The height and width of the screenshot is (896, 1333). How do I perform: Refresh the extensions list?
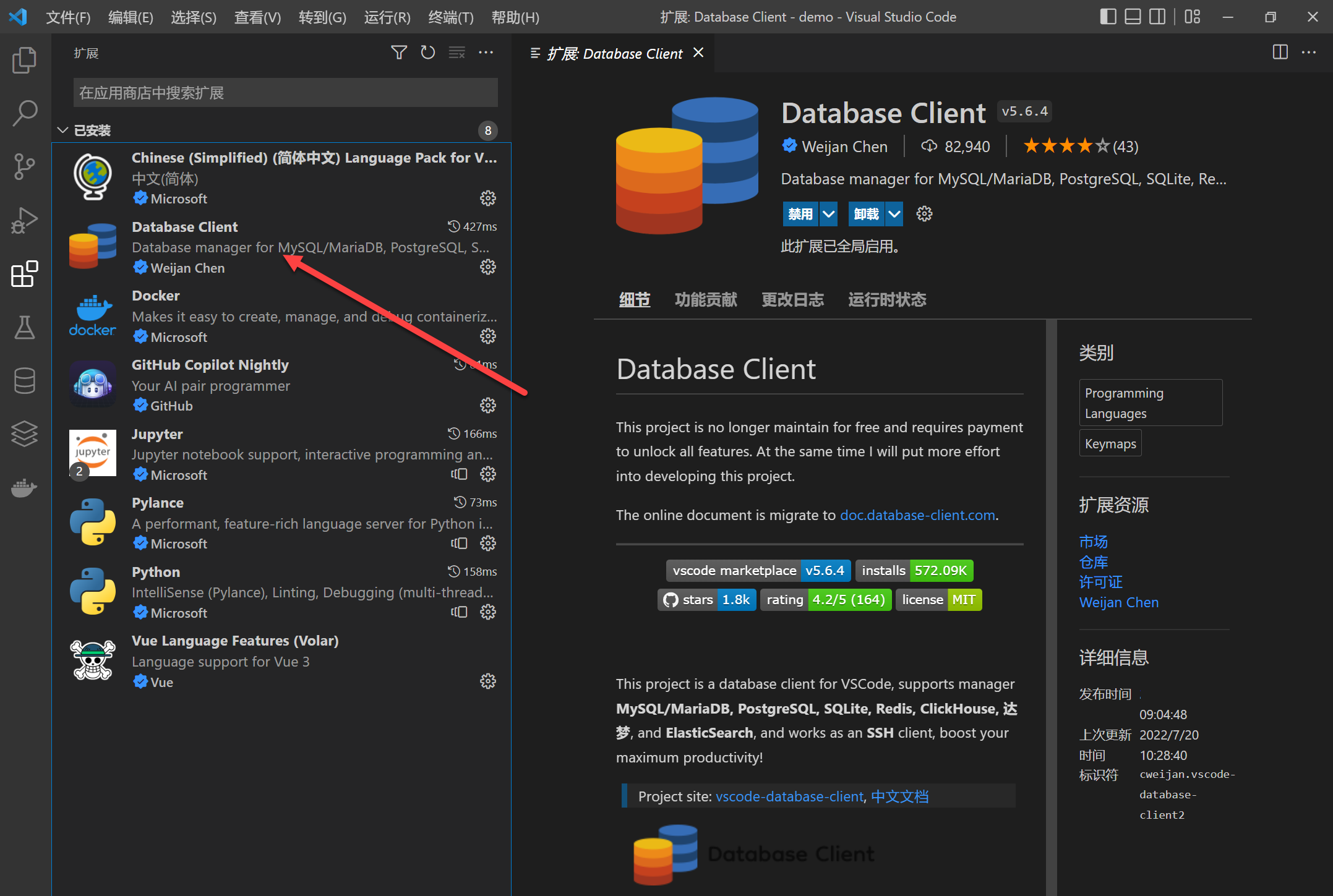point(427,53)
